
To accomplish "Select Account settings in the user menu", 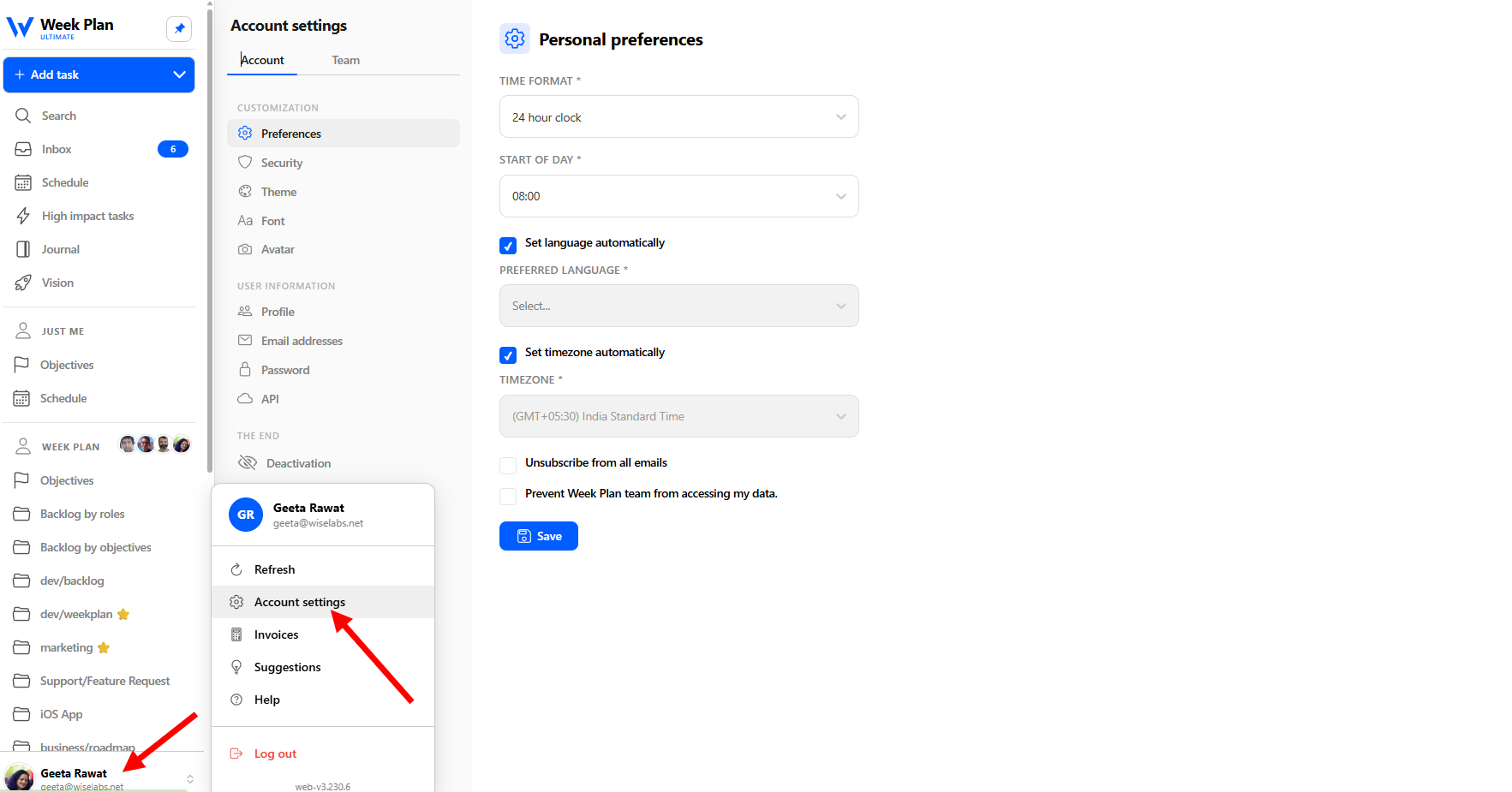I will (x=323, y=602).
